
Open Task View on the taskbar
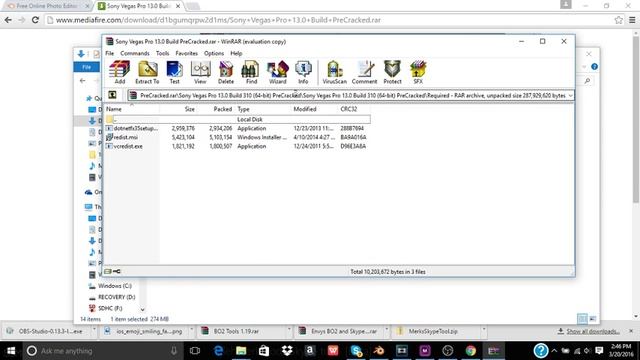(x=195, y=351)
